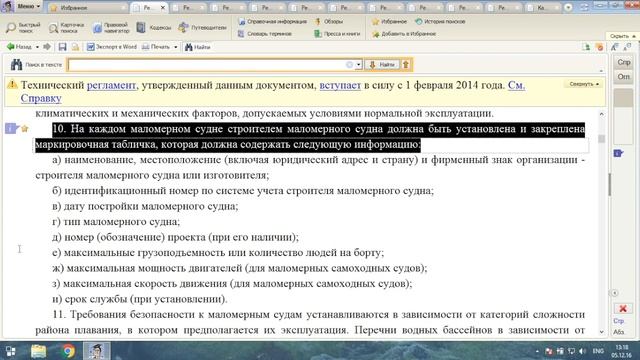Open Справочная информация

272,21
